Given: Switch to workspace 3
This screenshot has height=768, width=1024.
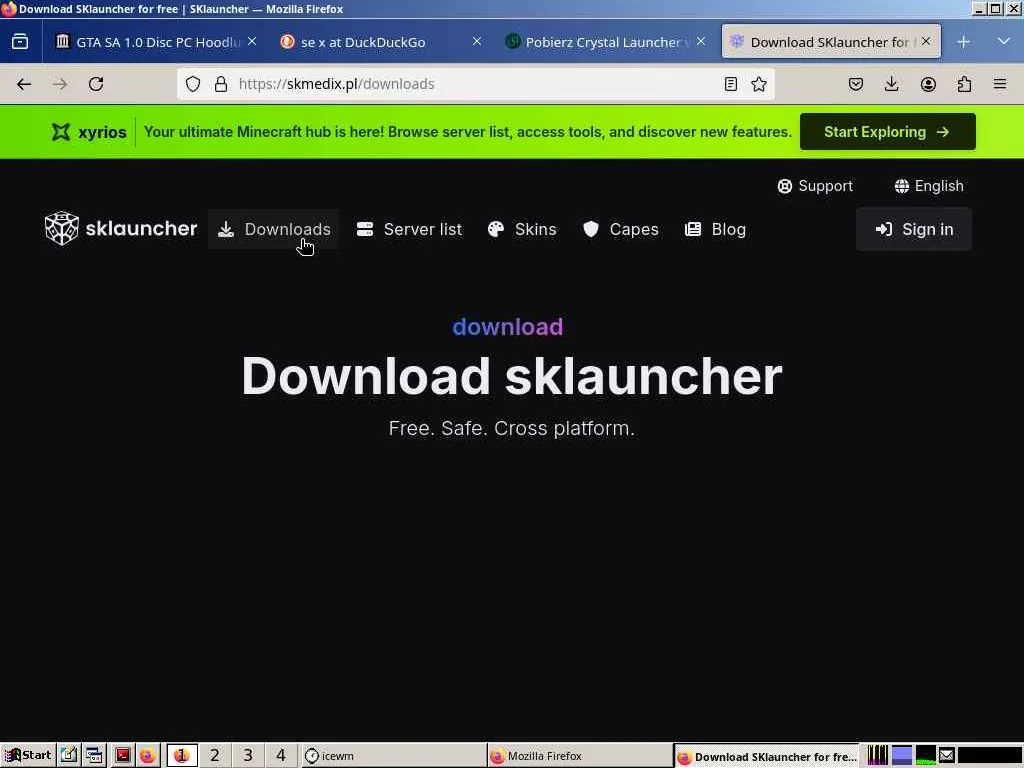Looking at the screenshot, I should (x=248, y=756).
